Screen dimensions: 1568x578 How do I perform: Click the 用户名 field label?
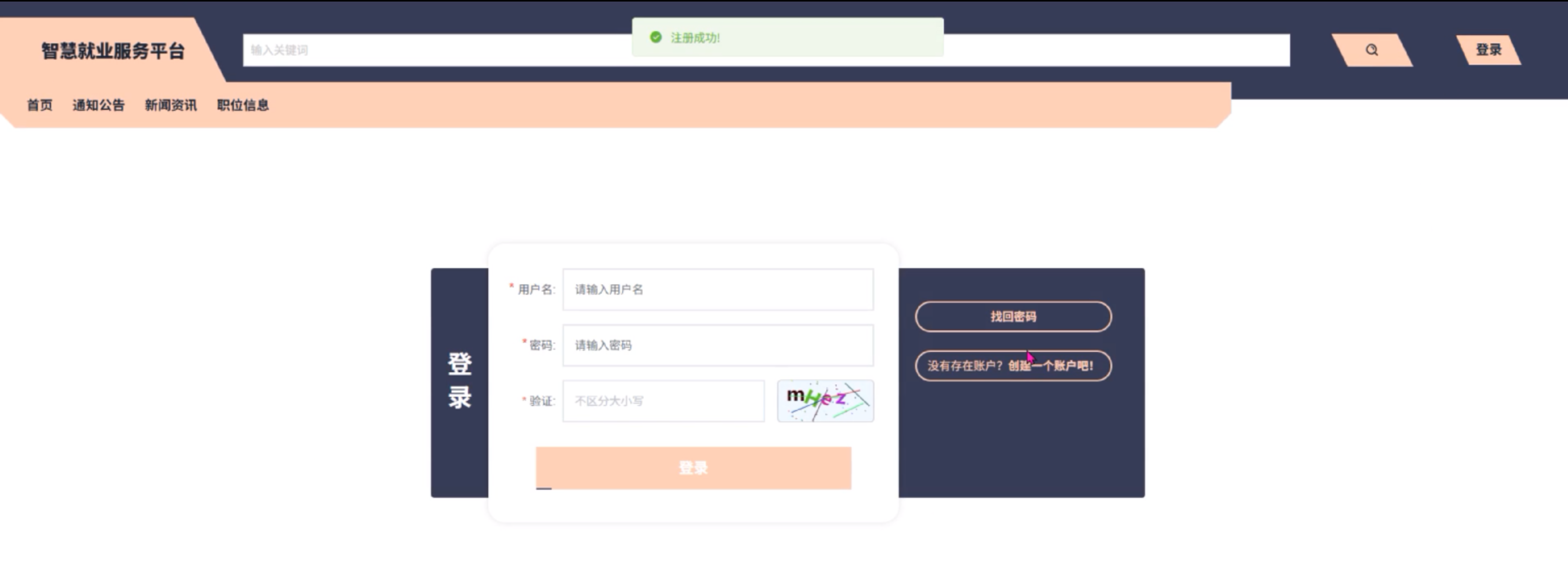point(536,290)
